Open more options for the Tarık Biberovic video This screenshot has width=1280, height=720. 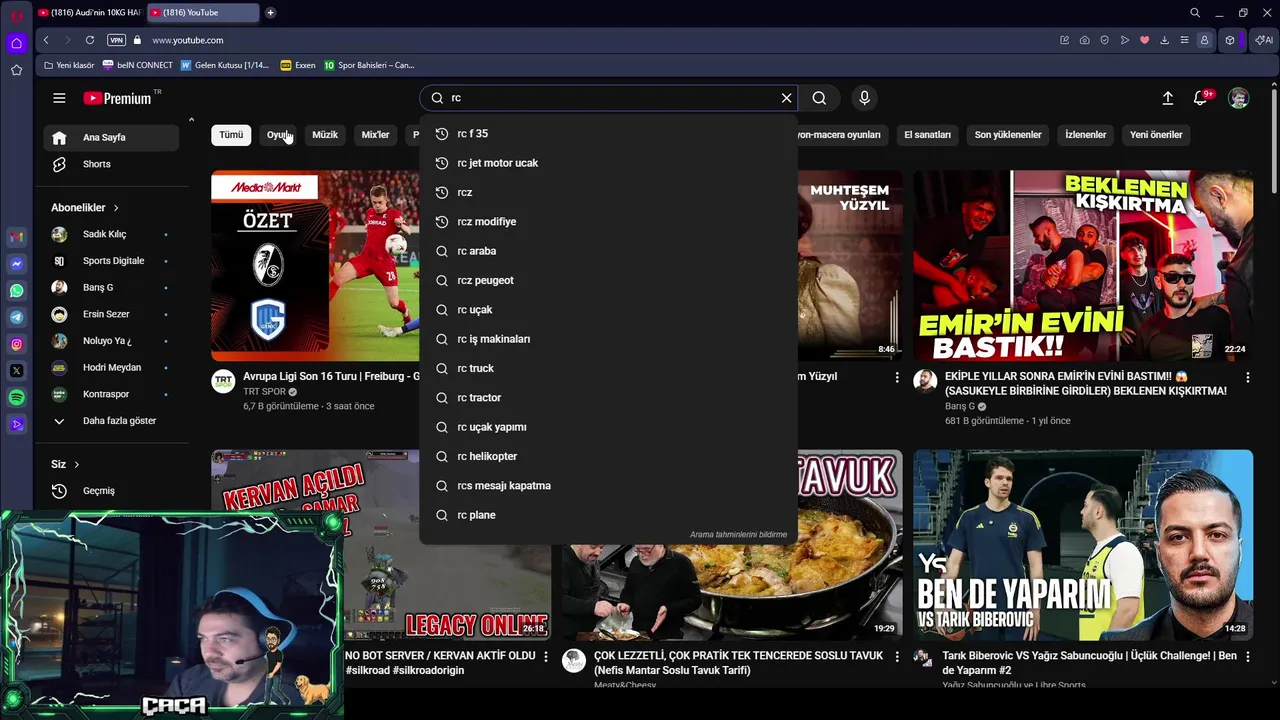(1247, 657)
